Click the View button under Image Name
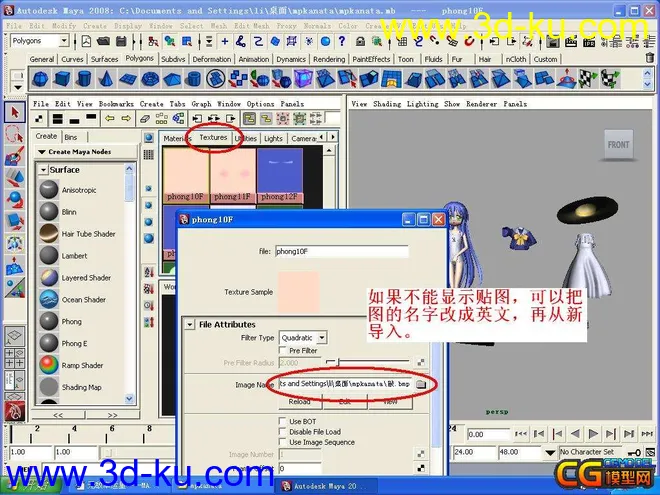 [x=390, y=402]
